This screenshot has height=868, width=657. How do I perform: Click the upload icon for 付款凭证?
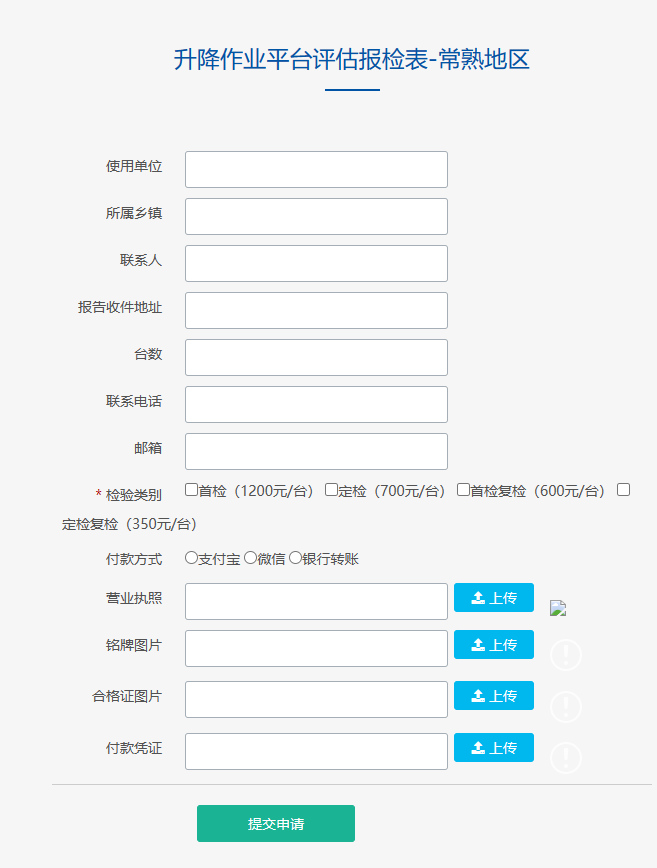coord(478,748)
